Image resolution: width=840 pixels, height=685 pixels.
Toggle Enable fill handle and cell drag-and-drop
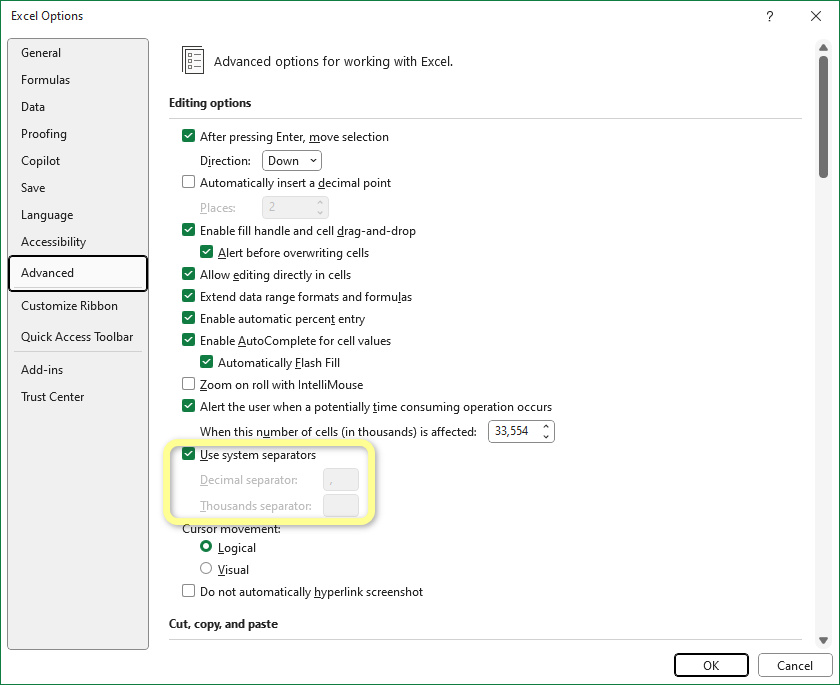(x=188, y=230)
